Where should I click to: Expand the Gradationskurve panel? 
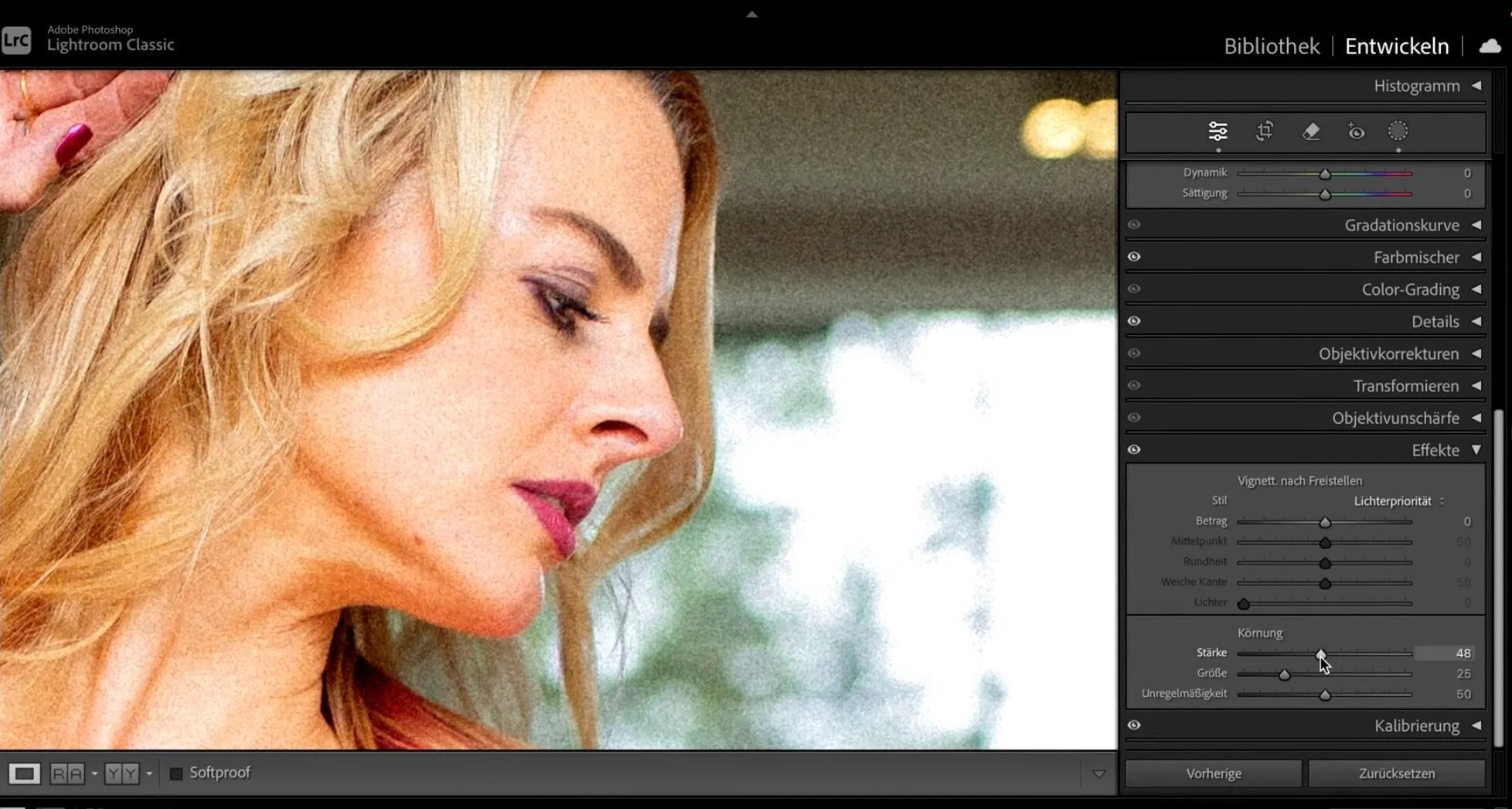[x=1401, y=225]
